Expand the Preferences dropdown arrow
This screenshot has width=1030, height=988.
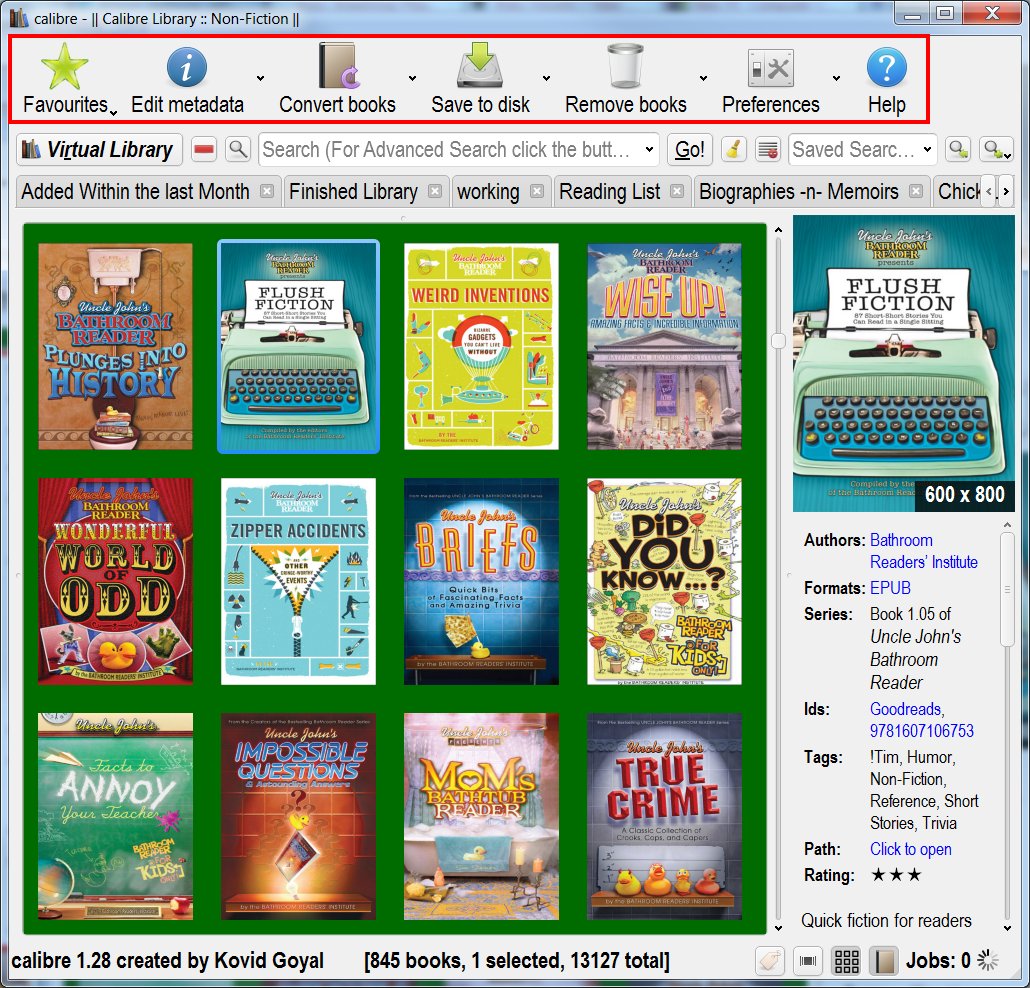tap(836, 78)
